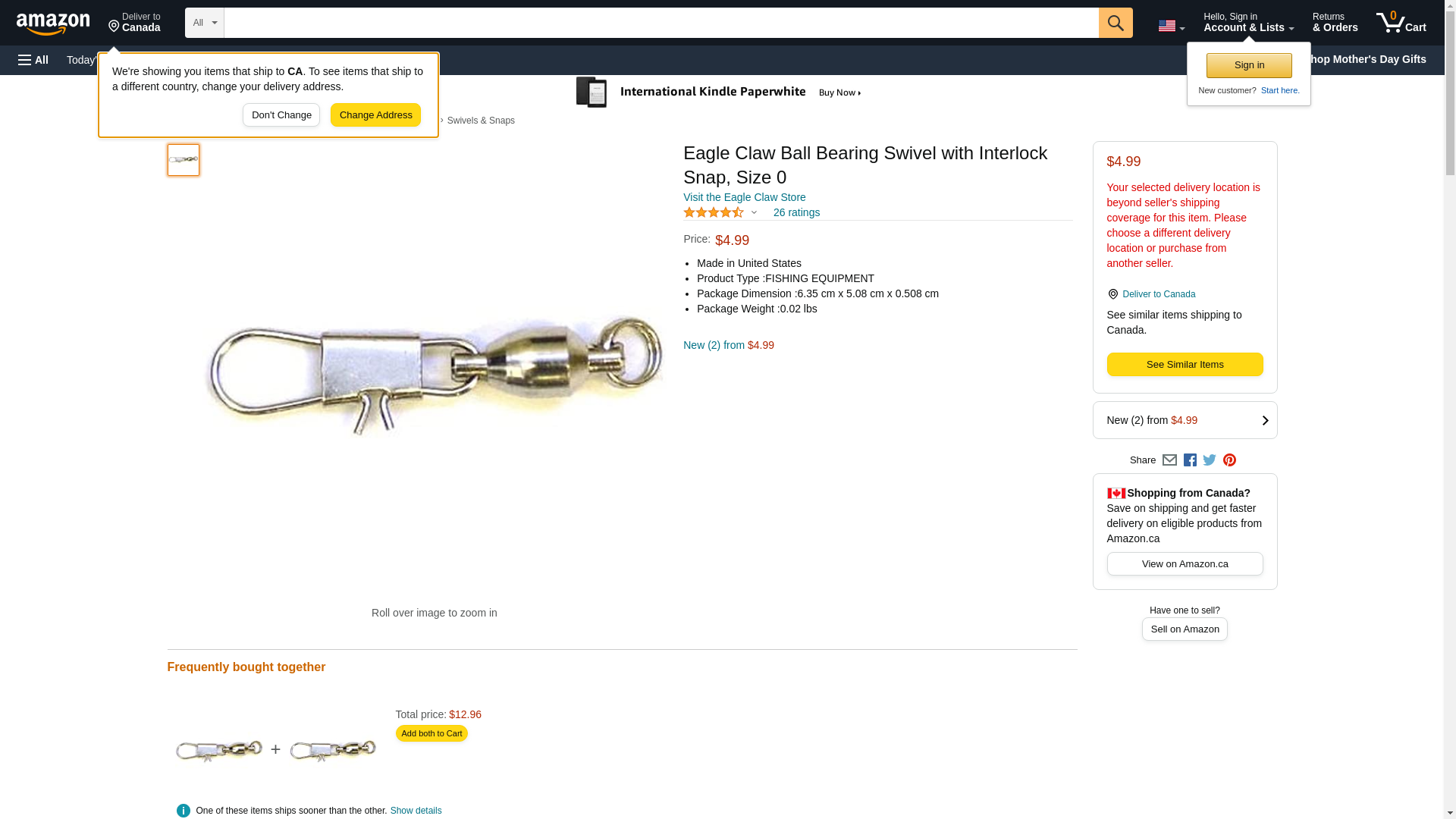Open Returns & Orders
The height and width of the screenshot is (819, 1456).
pos(1335,23)
